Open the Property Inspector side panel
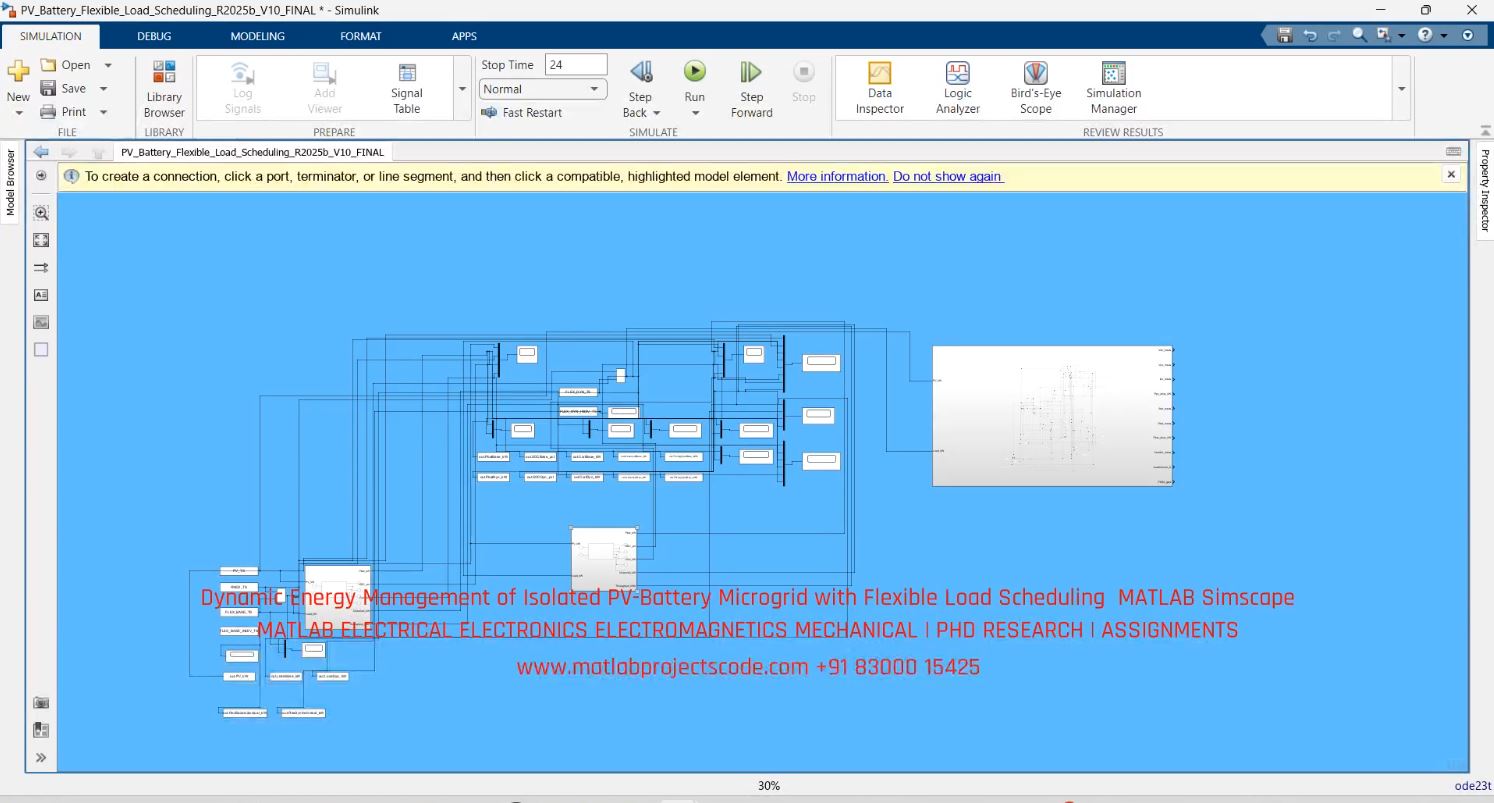The image size is (1494, 803). coord(1484,190)
